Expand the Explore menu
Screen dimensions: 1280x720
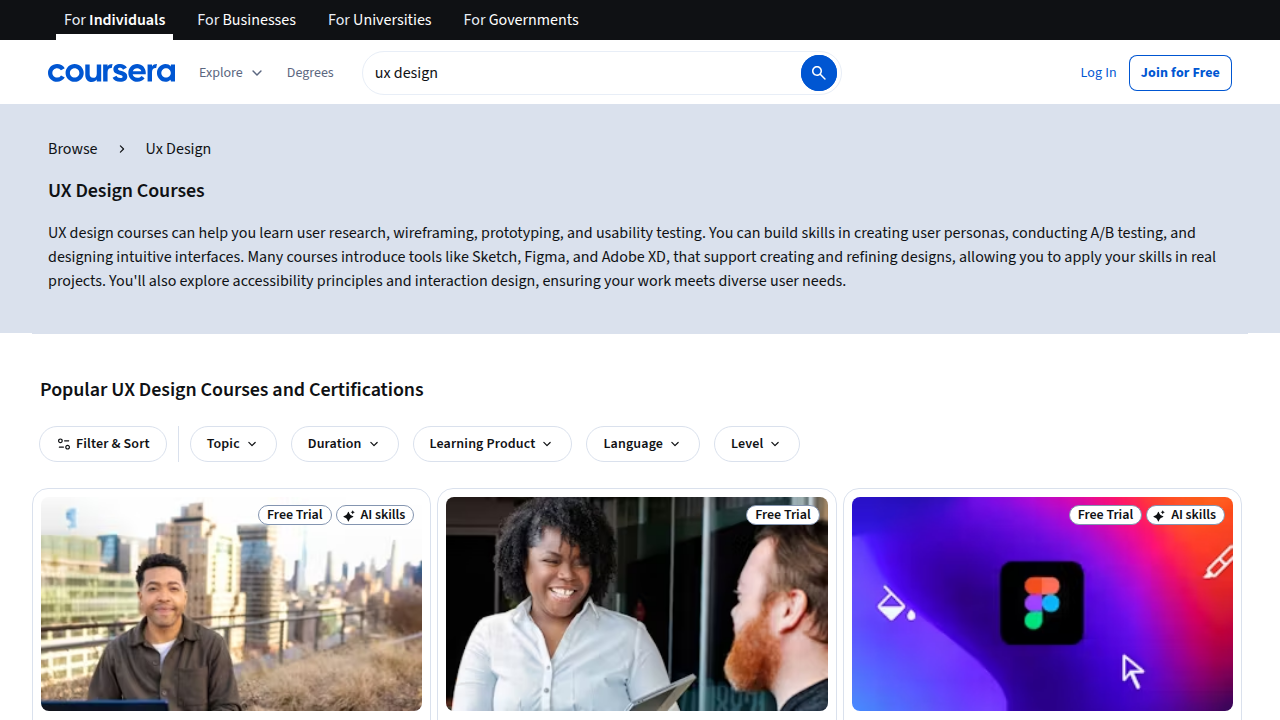click(x=230, y=72)
